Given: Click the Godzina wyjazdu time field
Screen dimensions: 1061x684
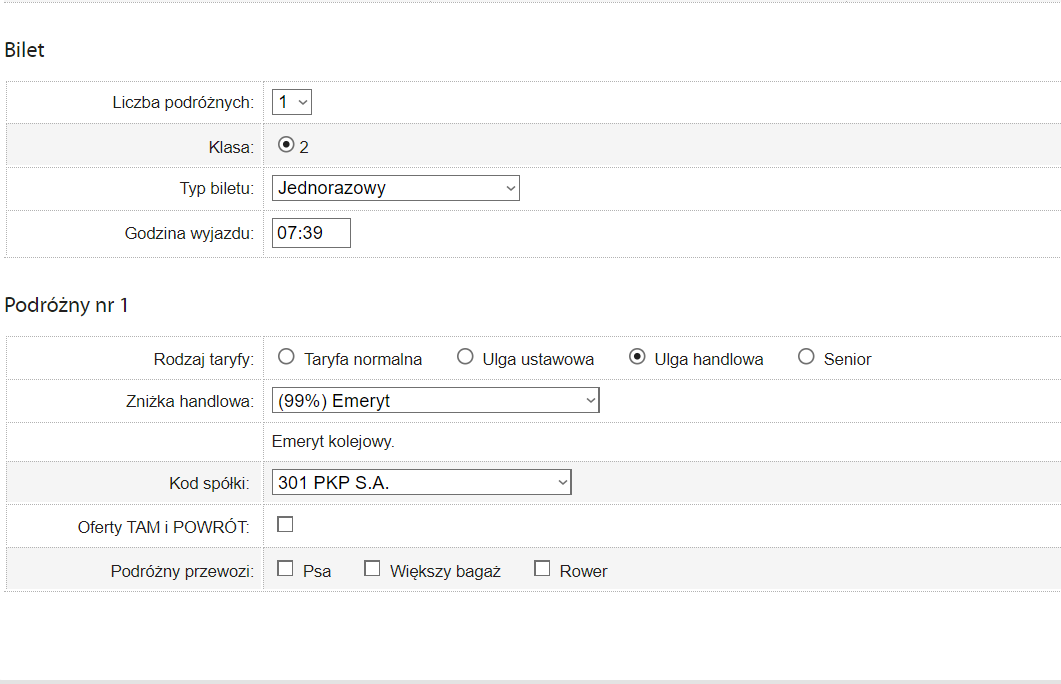Looking at the screenshot, I should 311,233.
